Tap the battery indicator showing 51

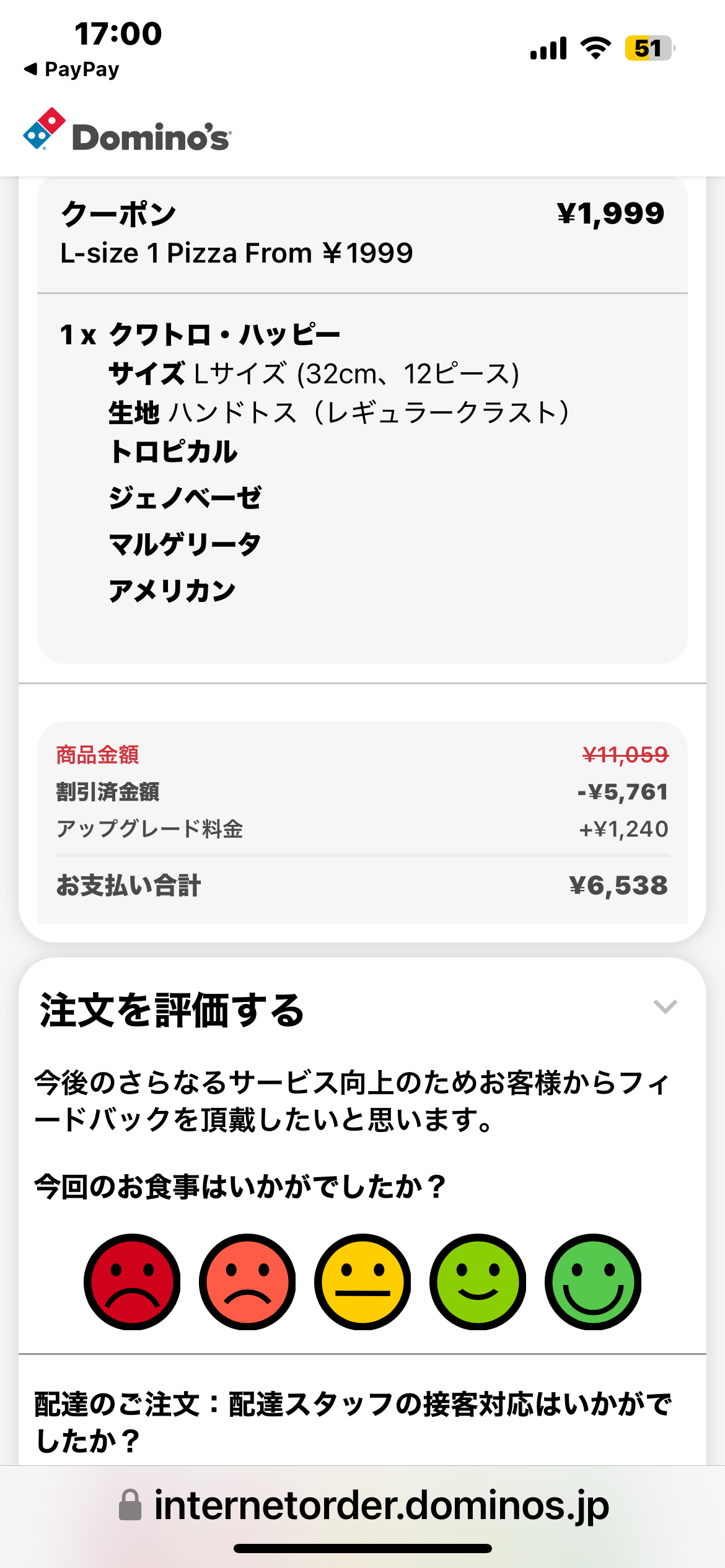click(x=649, y=48)
